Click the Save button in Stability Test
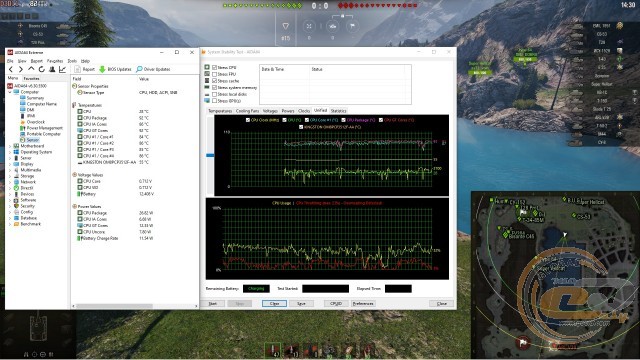This screenshot has height=360, width=640. point(301,304)
